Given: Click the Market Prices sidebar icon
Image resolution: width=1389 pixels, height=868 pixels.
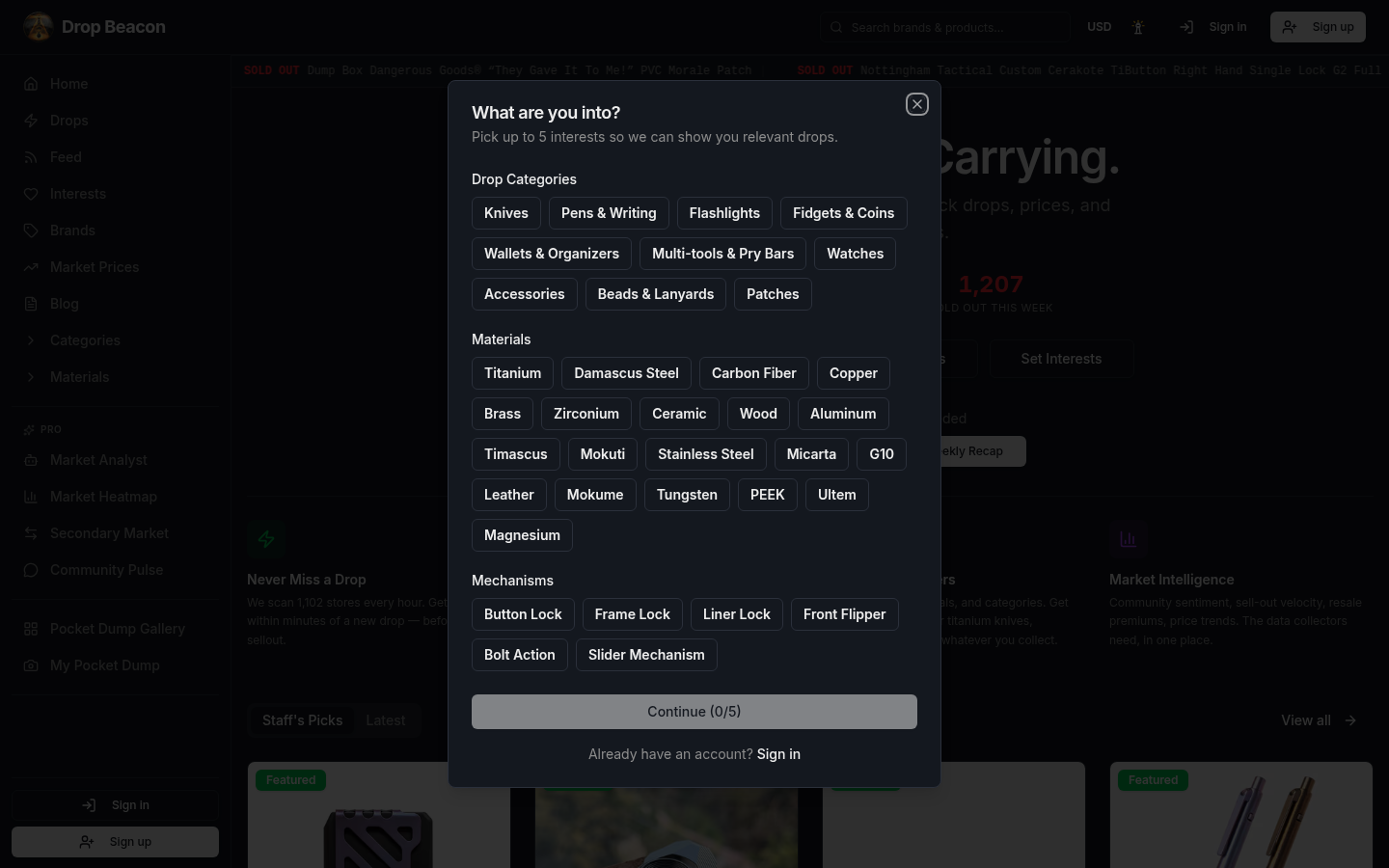Looking at the screenshot, I should (31, 266).
